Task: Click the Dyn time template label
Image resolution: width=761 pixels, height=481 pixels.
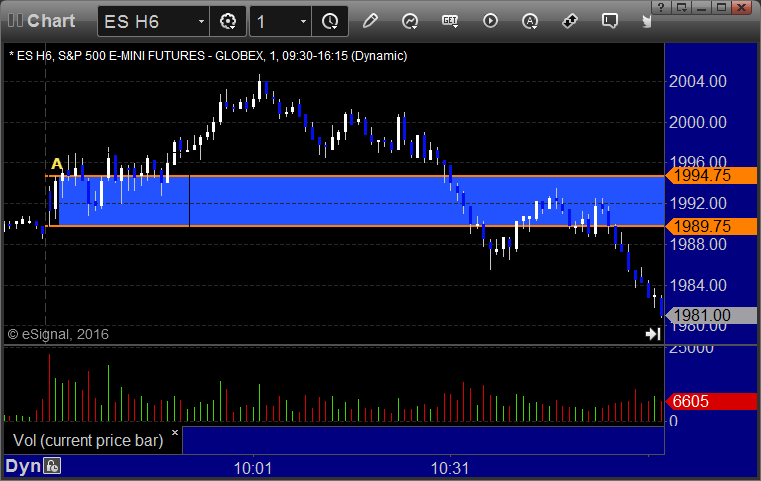Action: pos(23,466)
